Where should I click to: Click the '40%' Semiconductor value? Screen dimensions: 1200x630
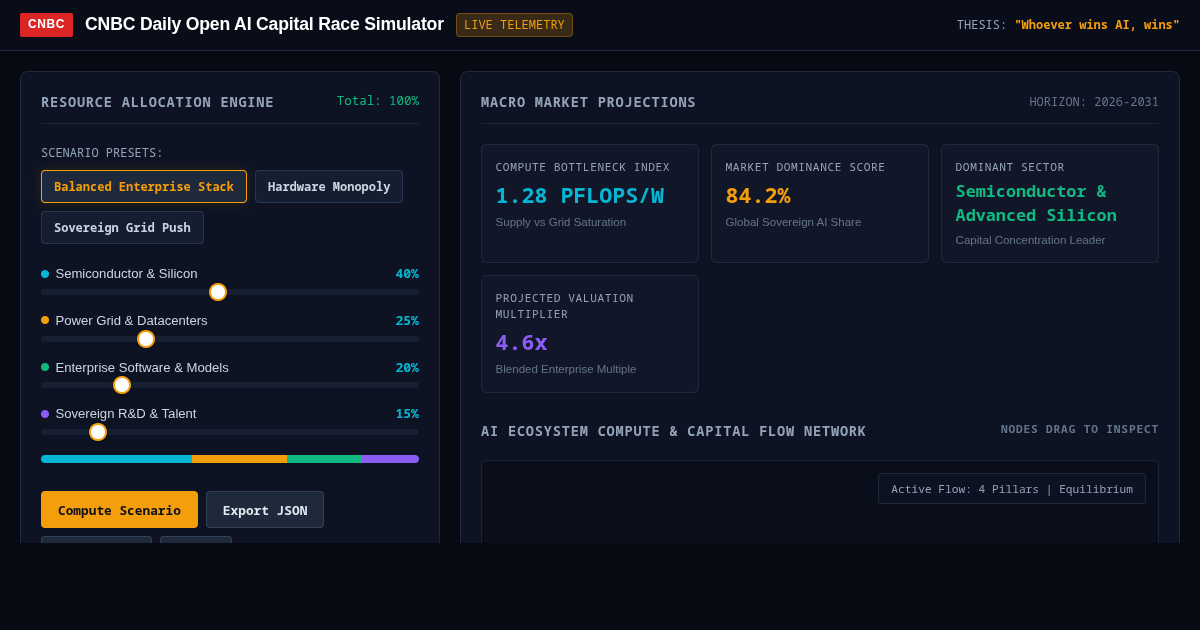tap(407, 274)
